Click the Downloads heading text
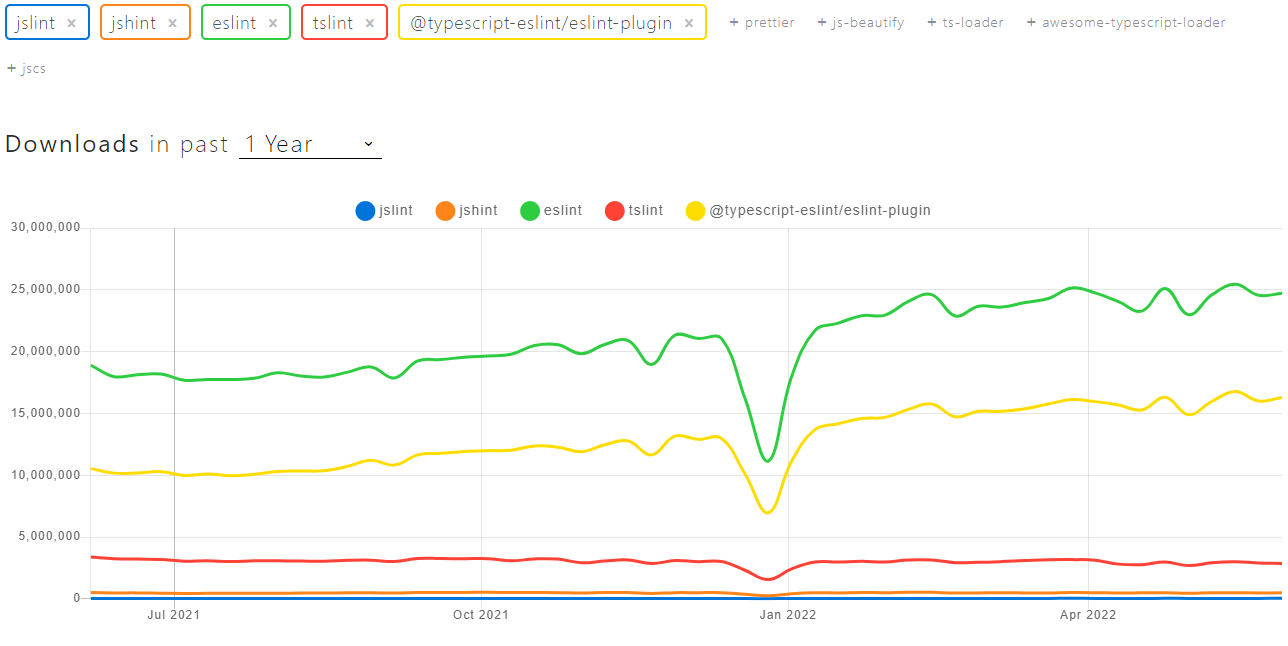 [x=72, y=144]
